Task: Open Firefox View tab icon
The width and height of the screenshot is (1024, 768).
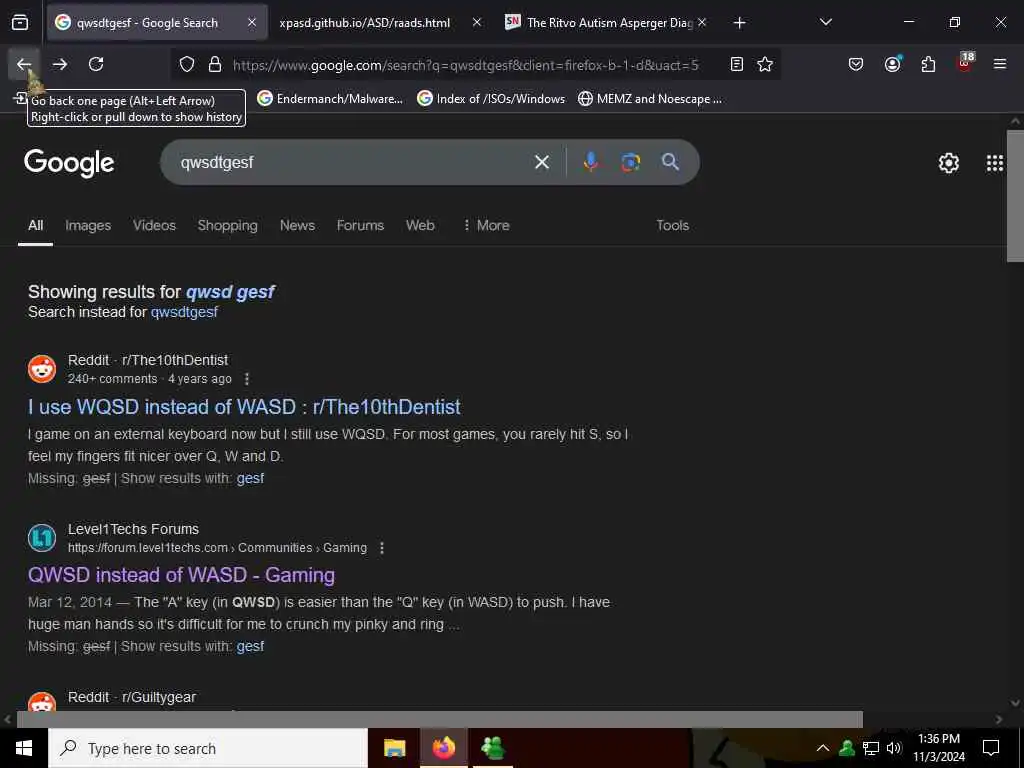Action: point(20,23)
